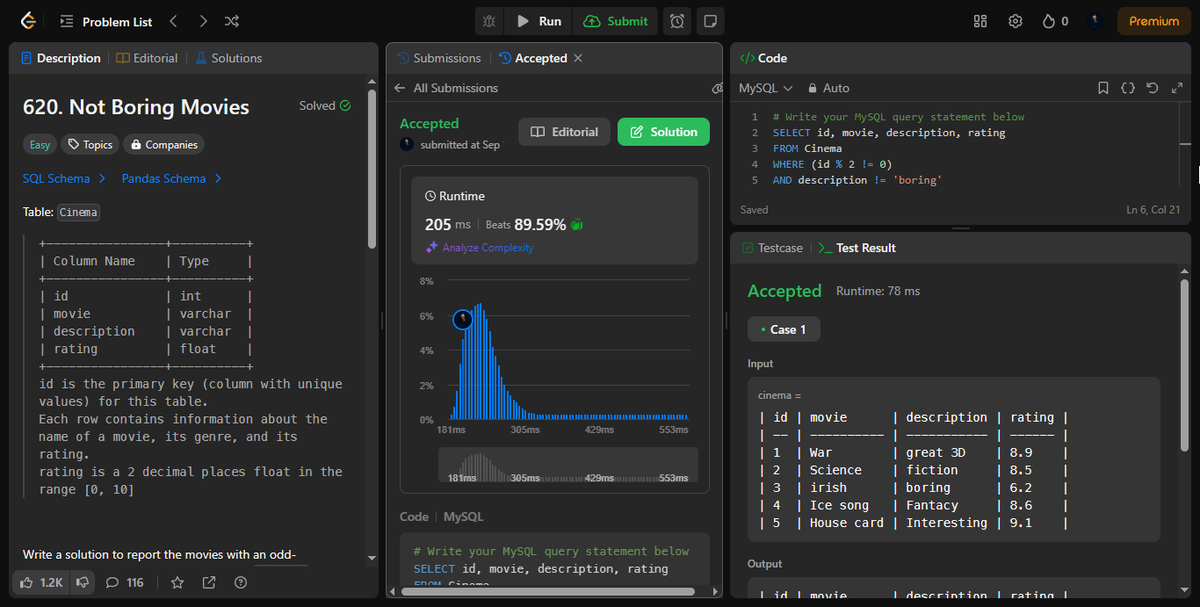Switch to the Submissions tab
This screenshot has height=607, width=1200.
(439, 58)
